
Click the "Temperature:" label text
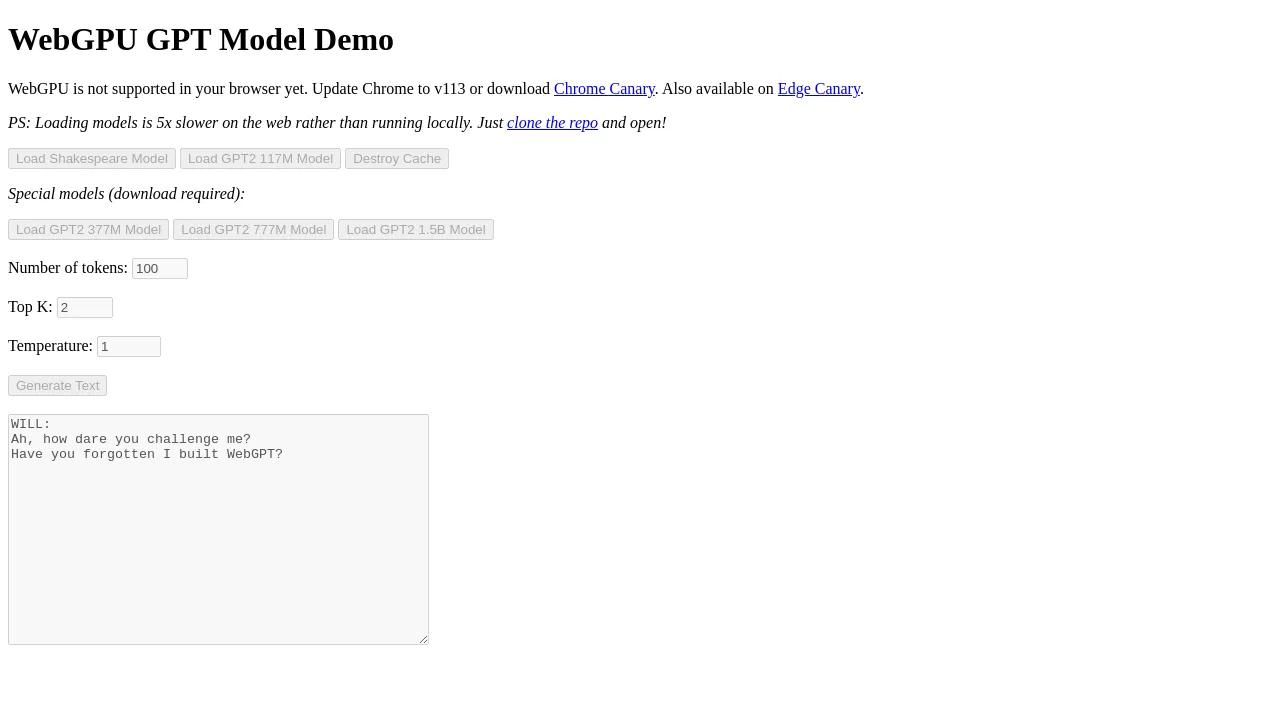[50, 346]
